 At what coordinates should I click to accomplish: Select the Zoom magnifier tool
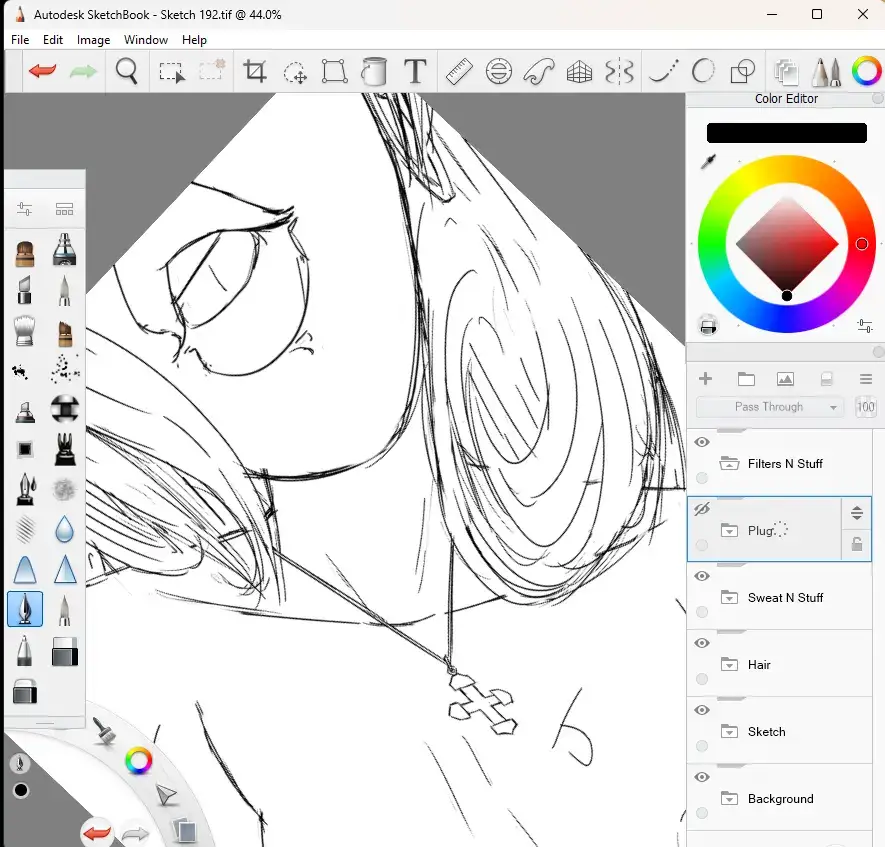click(126, 72)
